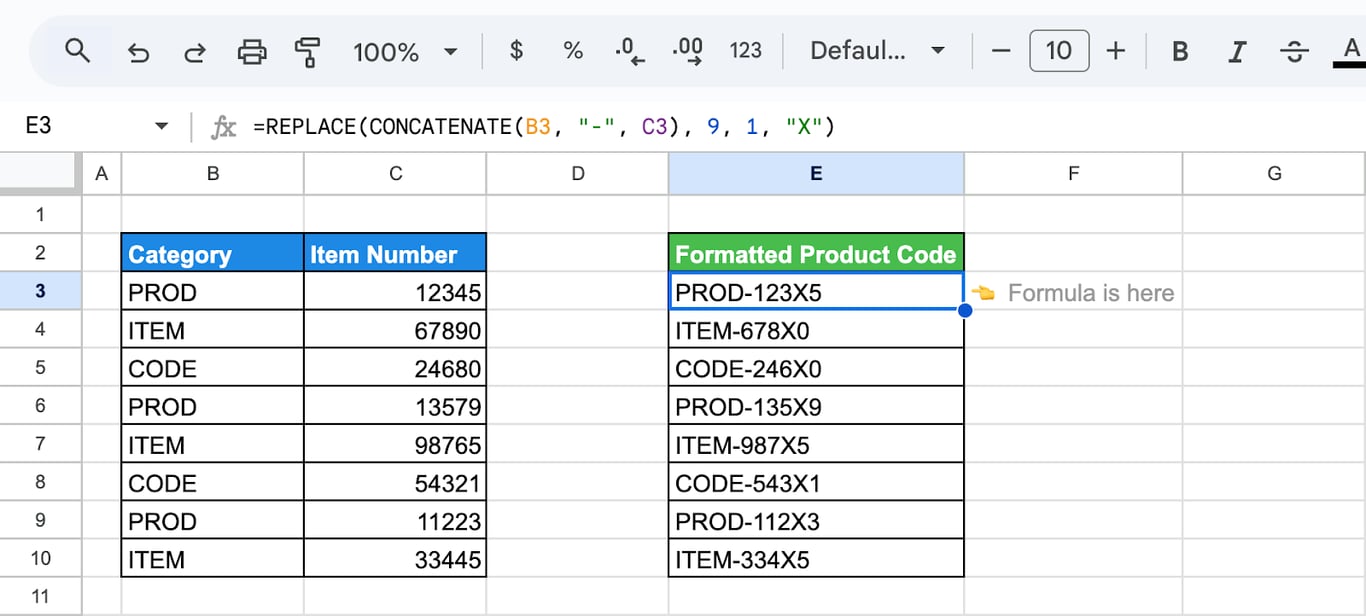The height and width of the screenshot is (616, 1366).
Task: Format as percent
Action: pyautogui.click(x=573, y=50)
